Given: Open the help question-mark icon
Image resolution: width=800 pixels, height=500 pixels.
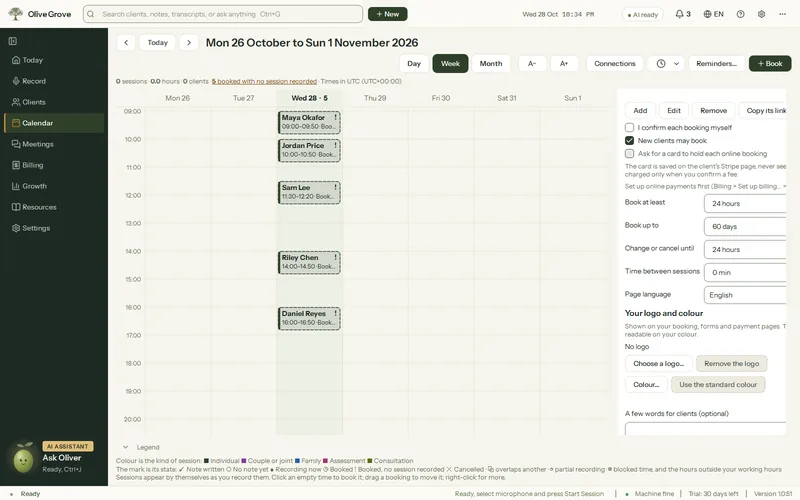Looking at the screenshot, I should tap(740, 14).
